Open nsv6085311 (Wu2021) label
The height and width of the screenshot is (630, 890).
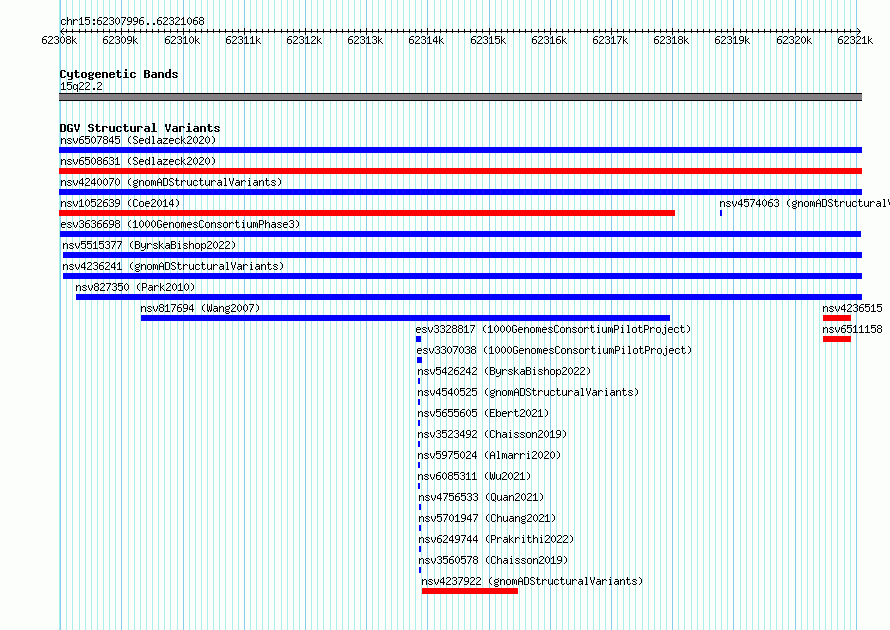(x=474, y=476)
